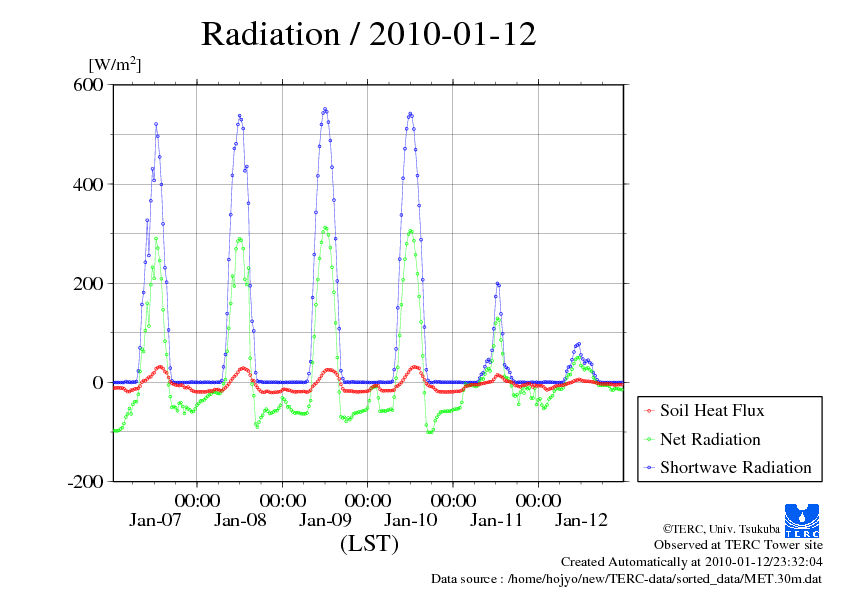
Task: Click the 'Jan-12' date label
Action: click(582, 520)
